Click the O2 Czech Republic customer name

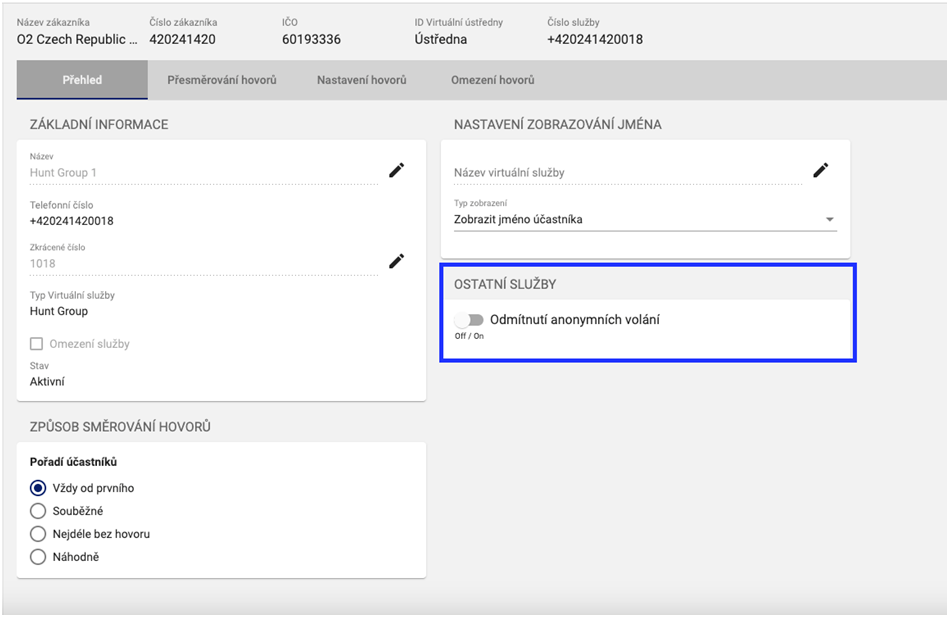77,40
